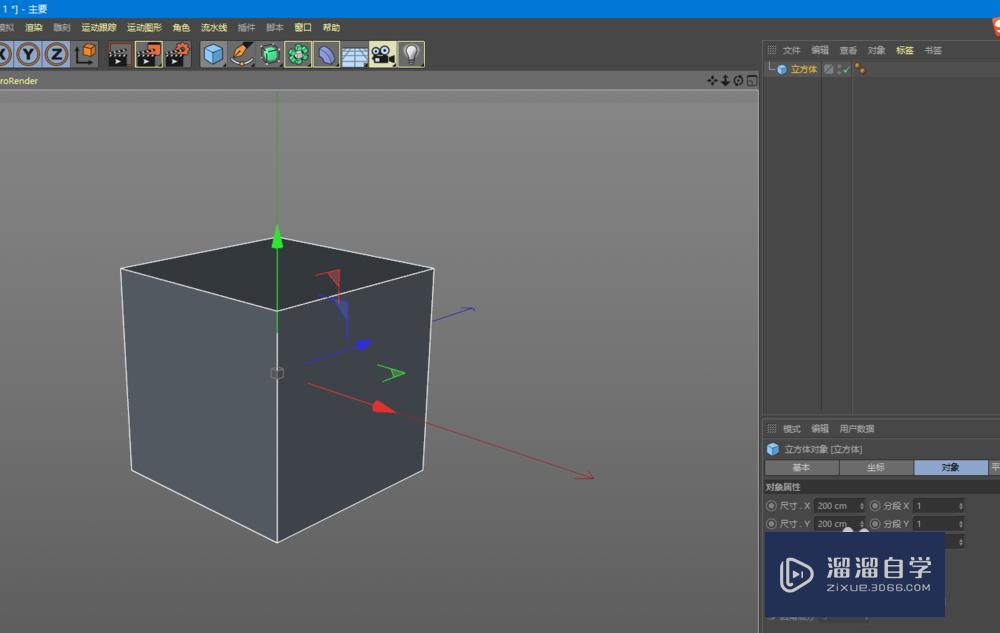This screenshot has height=633, width=1000.
Task: Select 立方体 in the object tree
Action: (804, 69)
